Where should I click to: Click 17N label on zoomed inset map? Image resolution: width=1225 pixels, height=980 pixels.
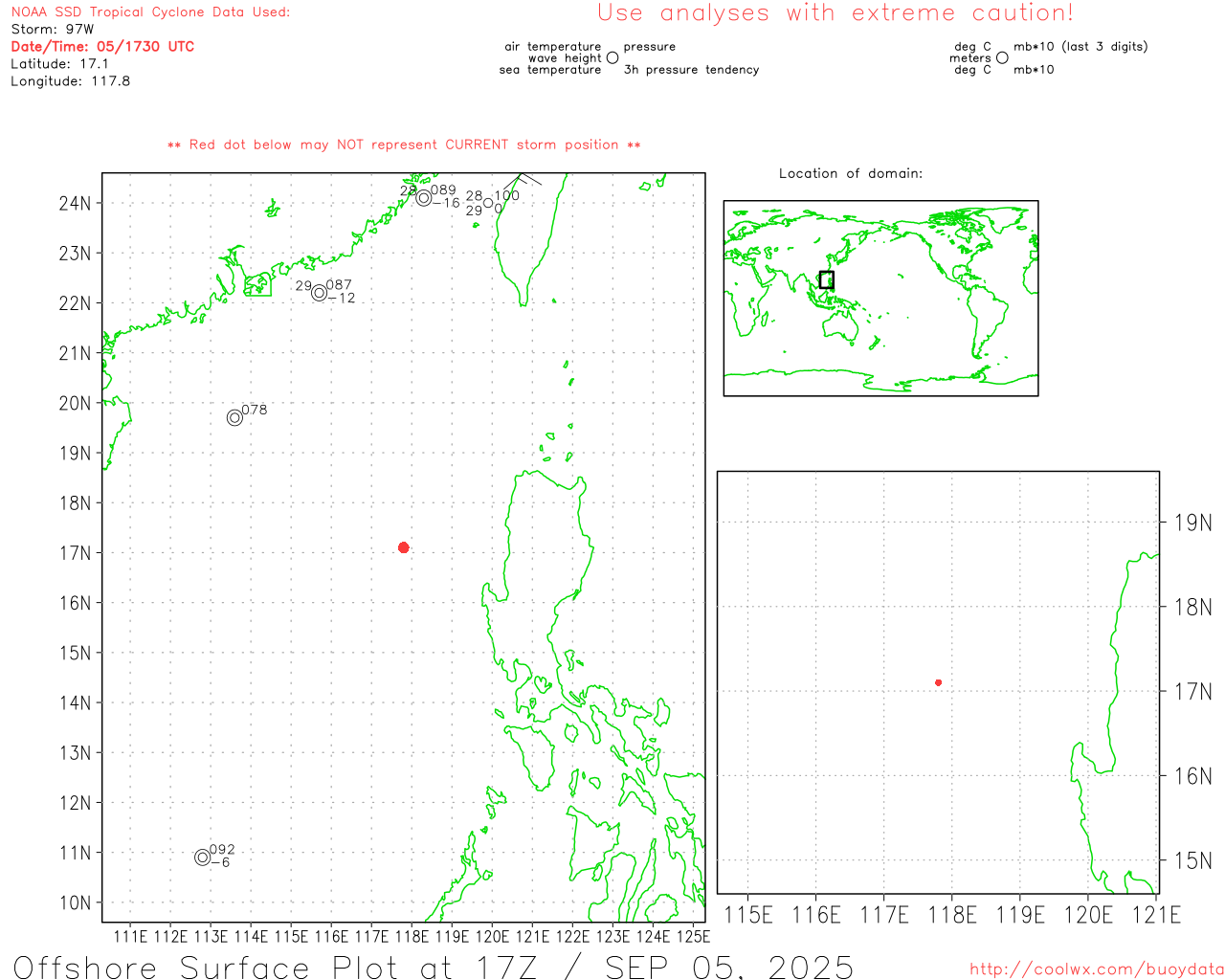pyautogui.click(x=1193, y=691)
